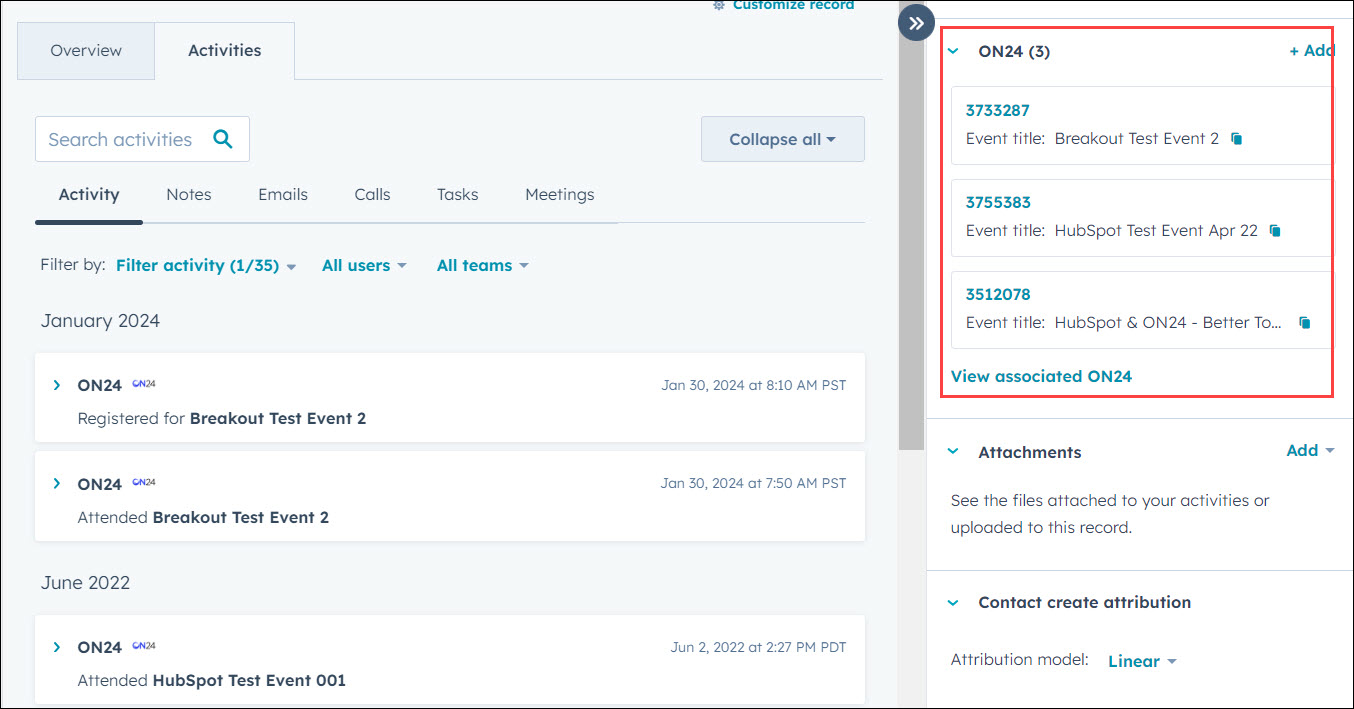Add an ON24 association
The height and width of the screenshot is (709, 1354).
click(x=1311, y=51)
